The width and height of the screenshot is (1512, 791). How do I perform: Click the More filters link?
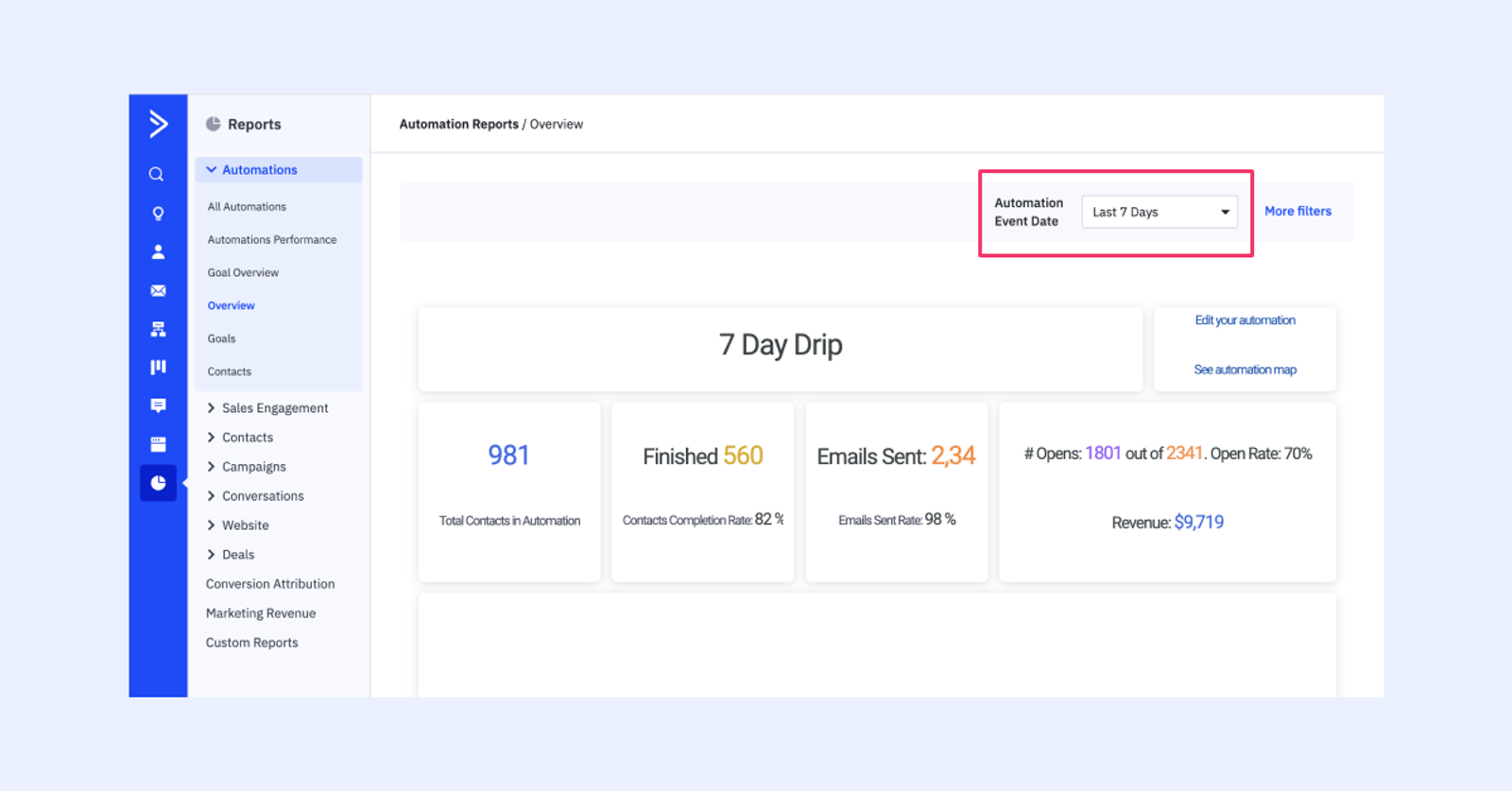1297,212
